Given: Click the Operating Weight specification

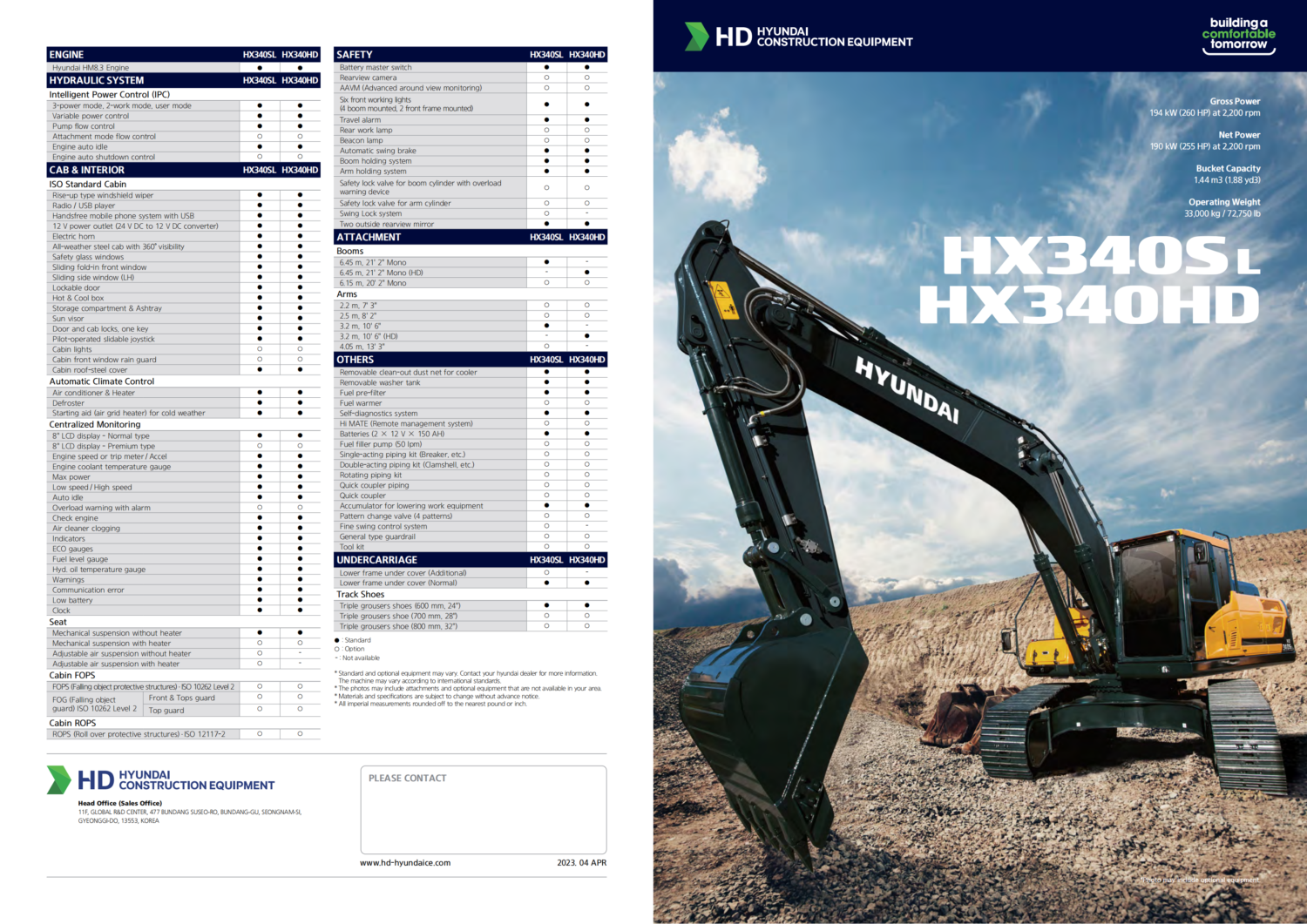Looking at the screenshot, I should tap(1222, 207).
